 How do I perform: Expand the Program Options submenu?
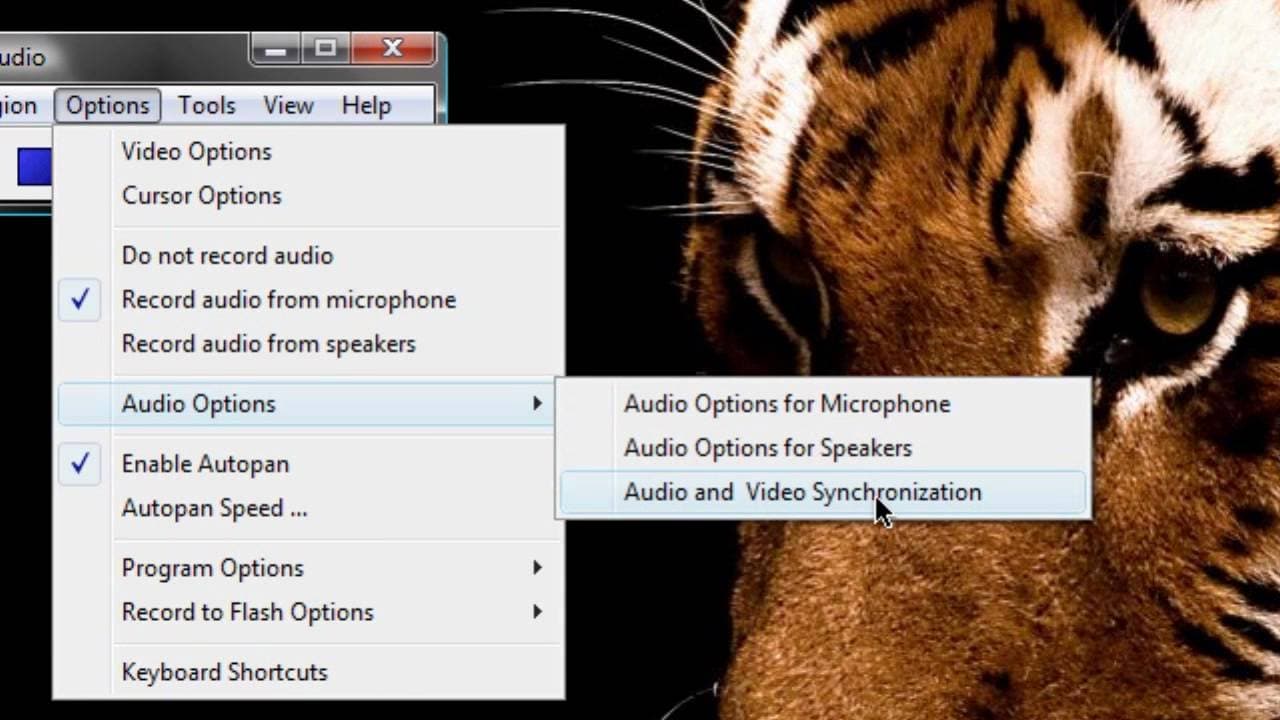(212, 567)
